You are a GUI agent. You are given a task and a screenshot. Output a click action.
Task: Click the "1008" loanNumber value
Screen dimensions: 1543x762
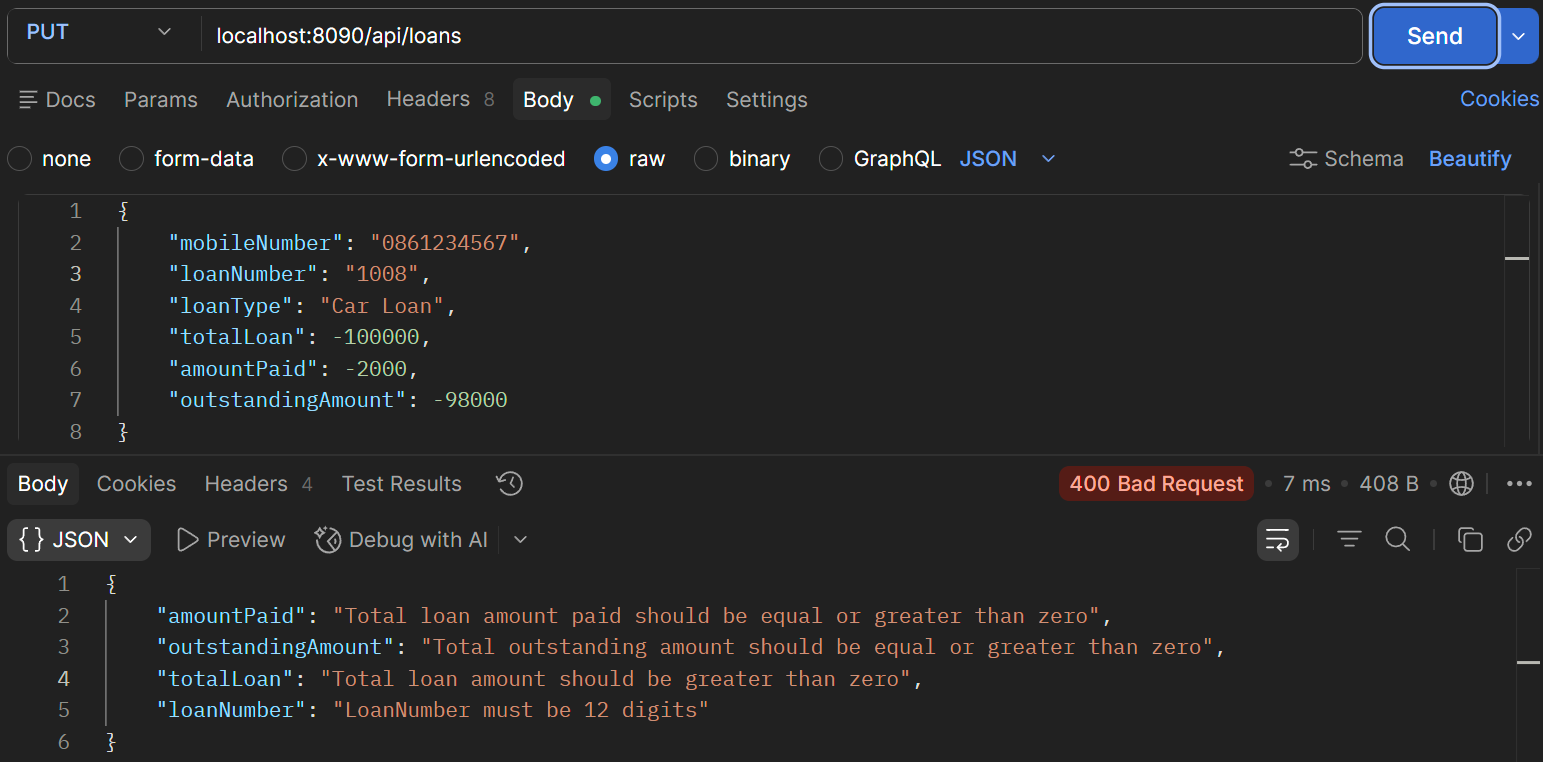382,274
